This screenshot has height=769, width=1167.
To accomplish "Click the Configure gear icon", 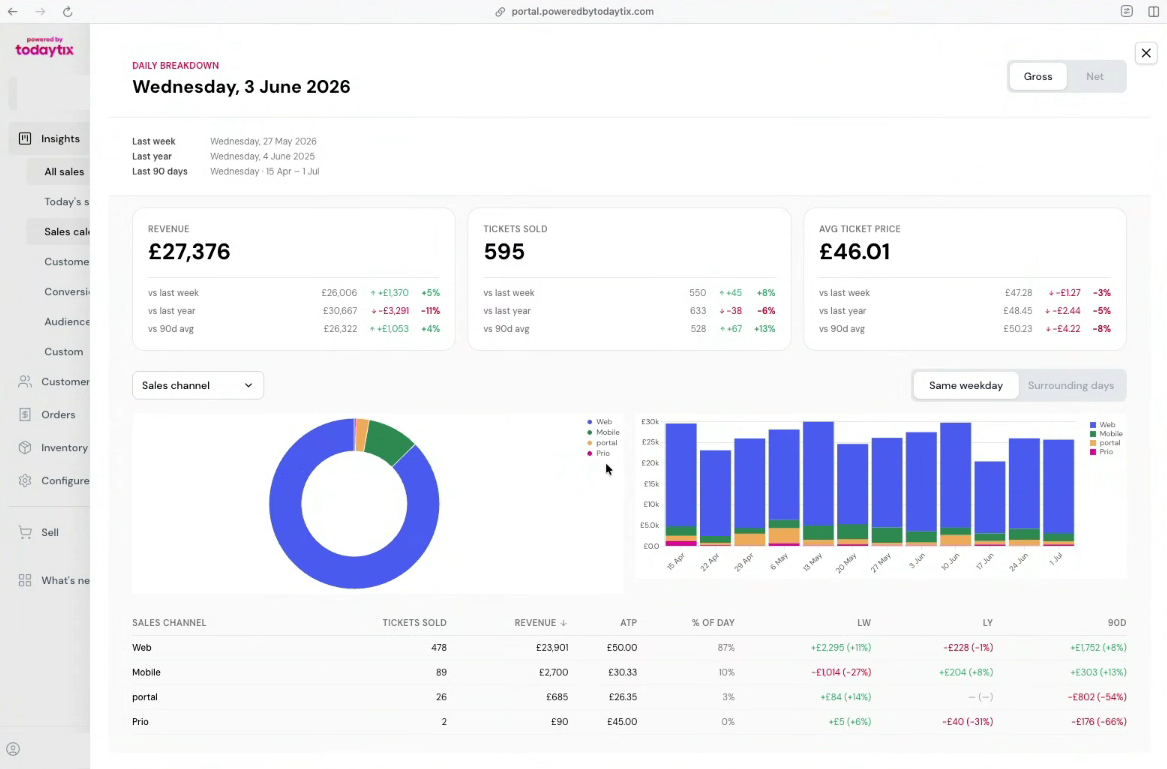I will pos(25,481).
